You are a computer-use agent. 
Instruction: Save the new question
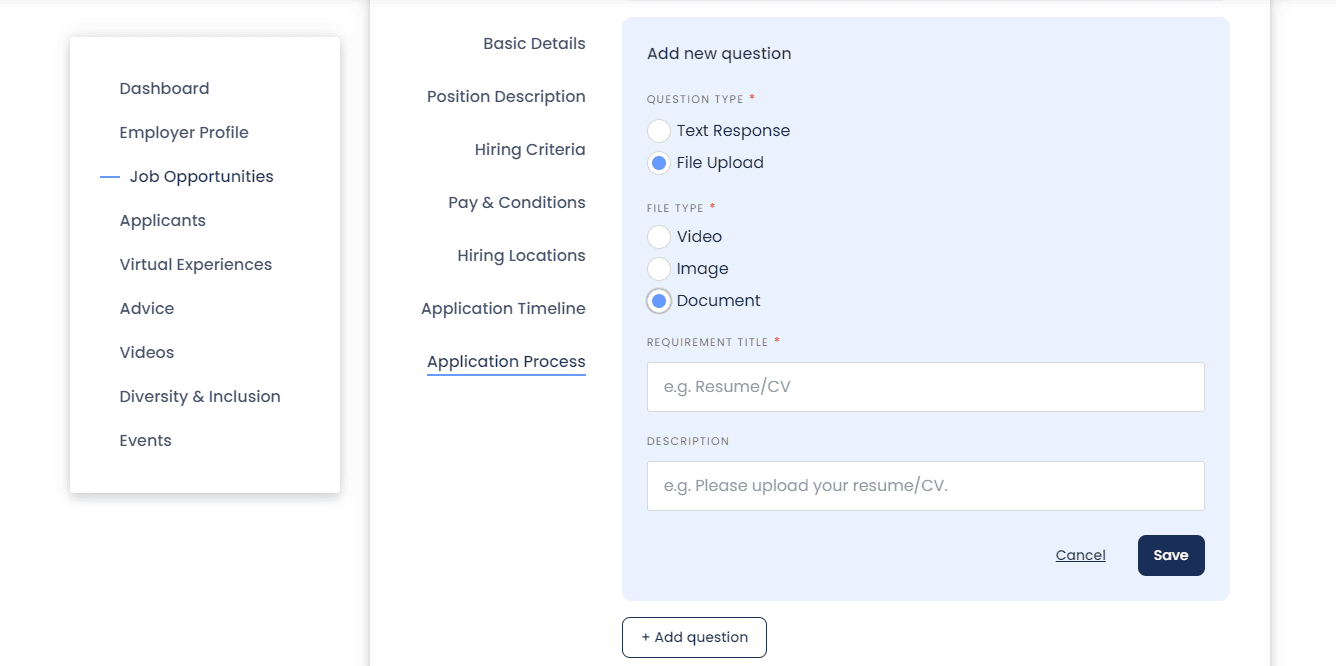1170,556
